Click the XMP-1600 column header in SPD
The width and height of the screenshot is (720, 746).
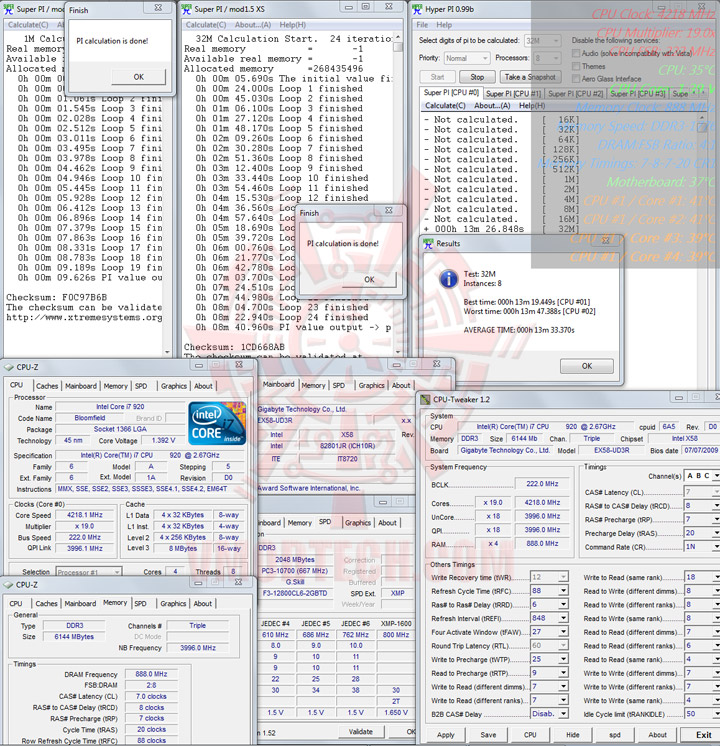click(x=396, y=623)
